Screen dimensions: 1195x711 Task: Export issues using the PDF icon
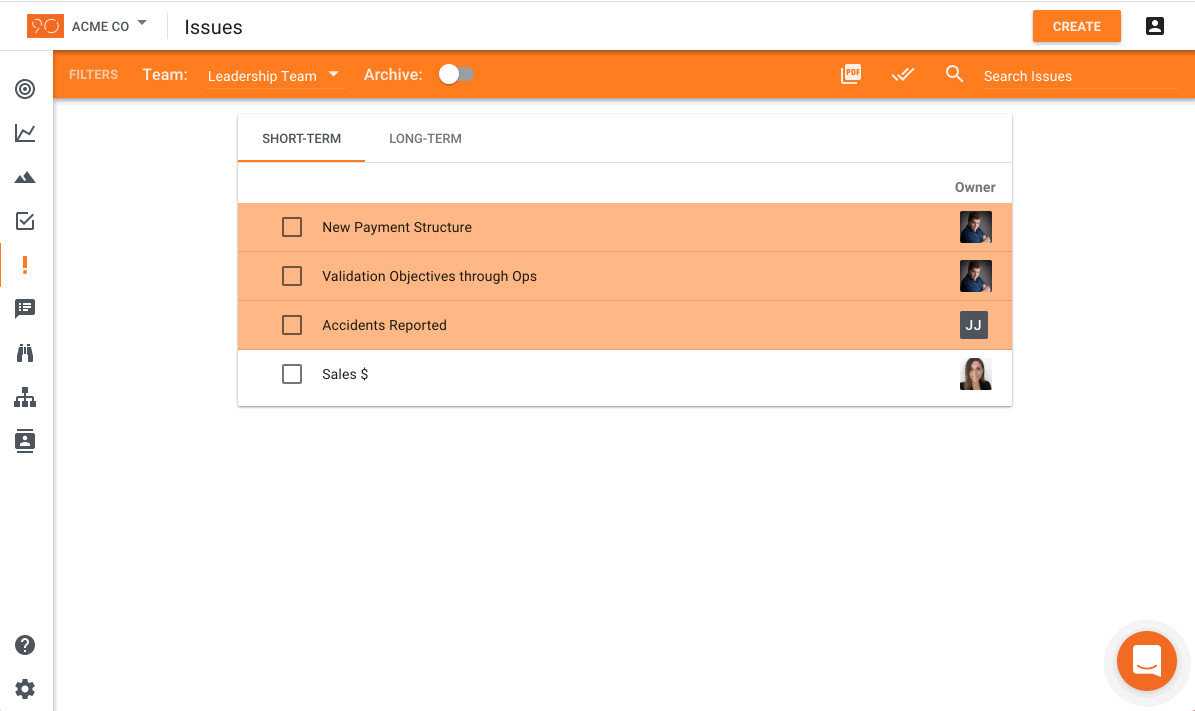[x=851, y=74]
